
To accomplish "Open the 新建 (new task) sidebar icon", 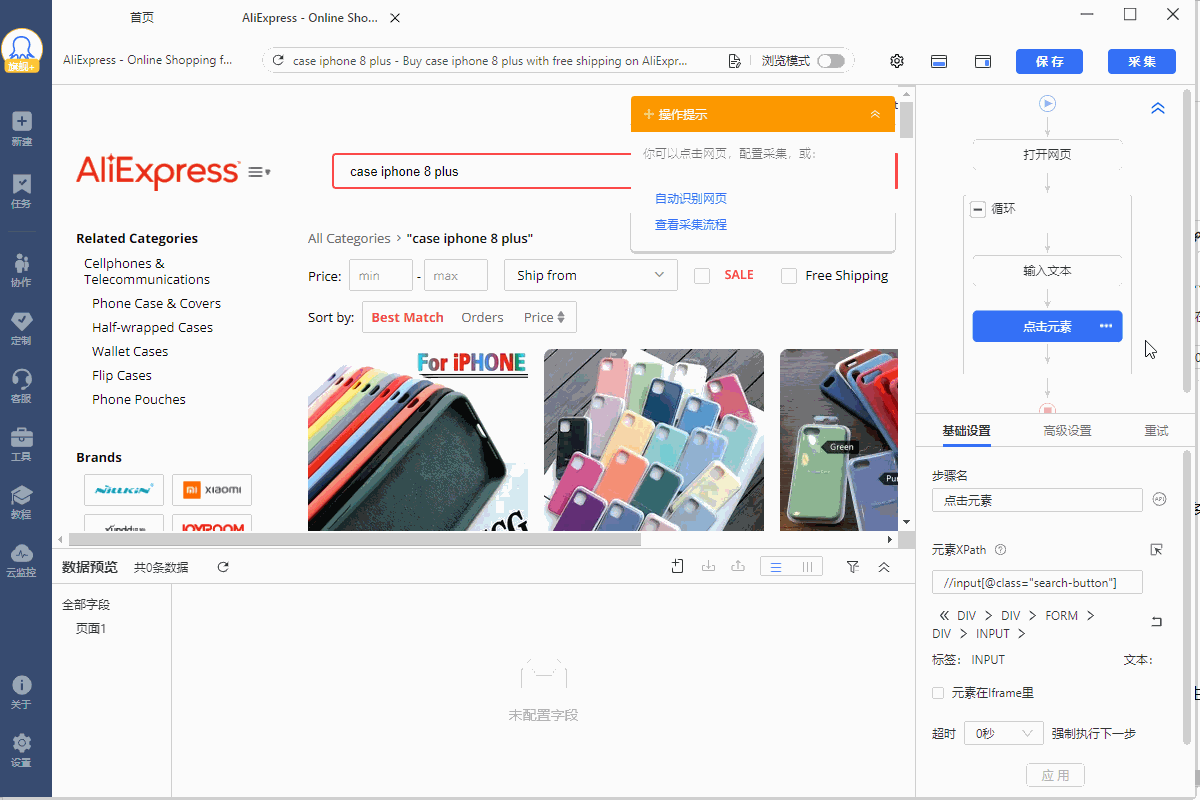I will (x=22, y=129).
